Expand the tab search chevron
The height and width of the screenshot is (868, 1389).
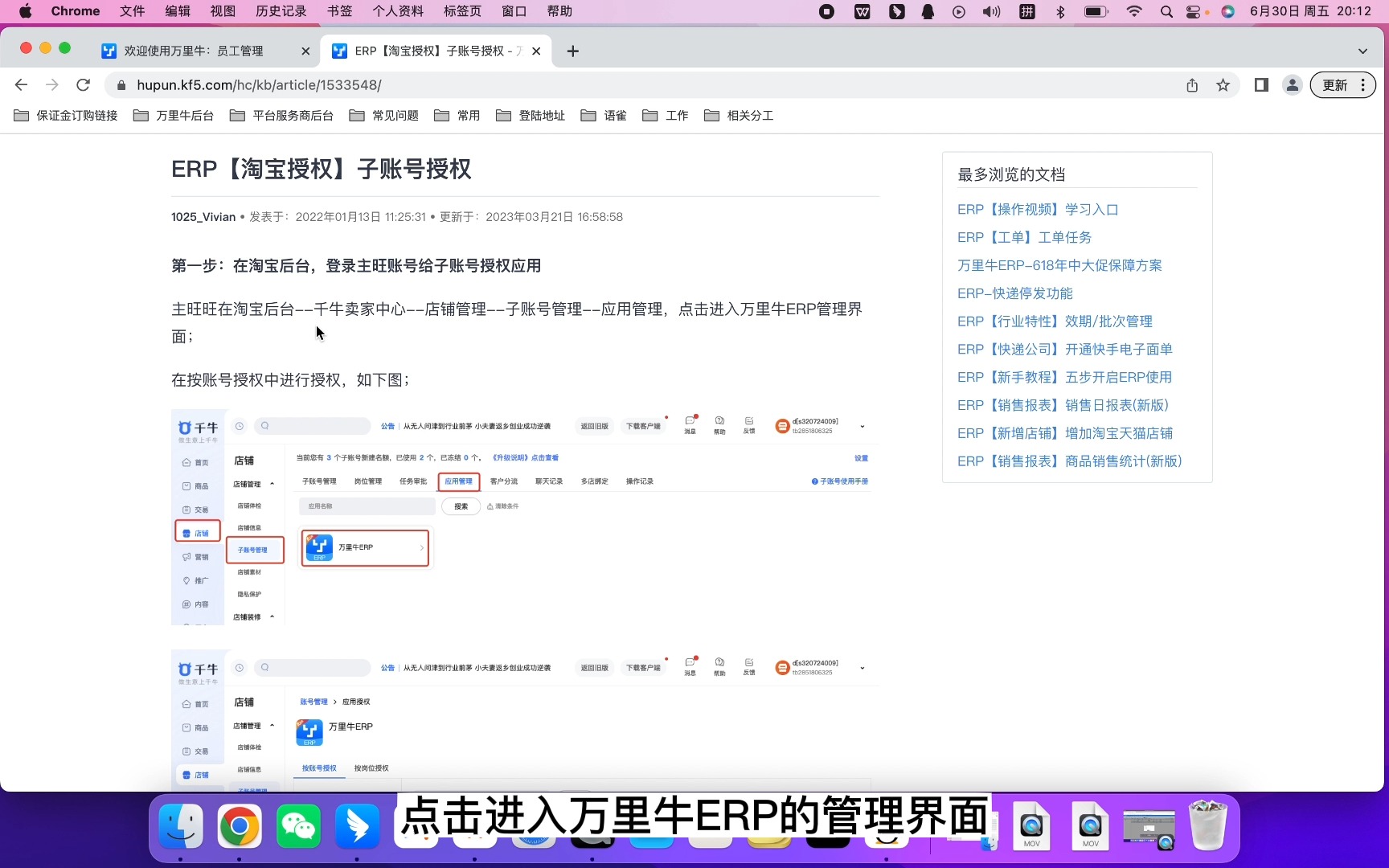pos(1362,51)
